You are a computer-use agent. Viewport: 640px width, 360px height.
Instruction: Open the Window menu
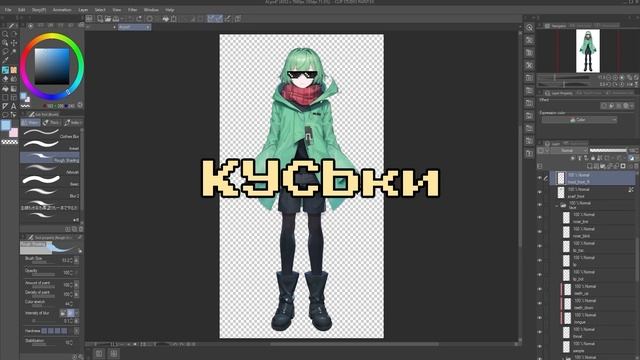[x=151, y=10]
